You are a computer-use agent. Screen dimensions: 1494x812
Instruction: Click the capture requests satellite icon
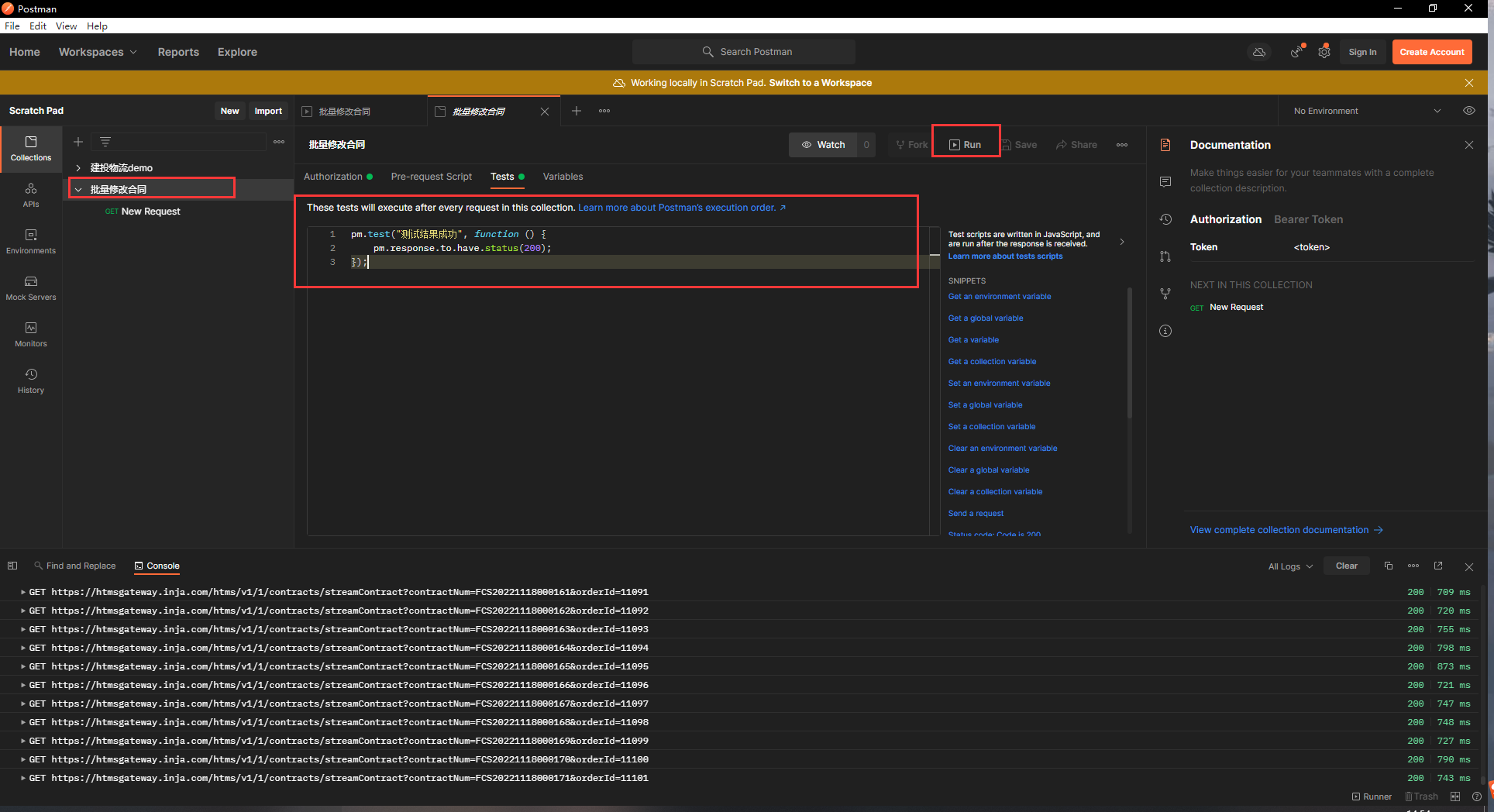point(1296,52)
